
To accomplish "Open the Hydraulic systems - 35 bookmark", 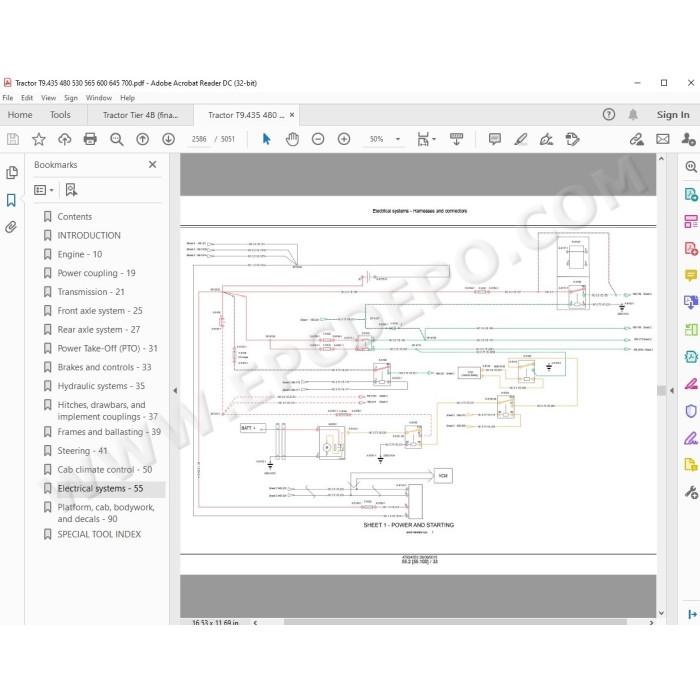I will pyautogui.click(x=101, y=386).
